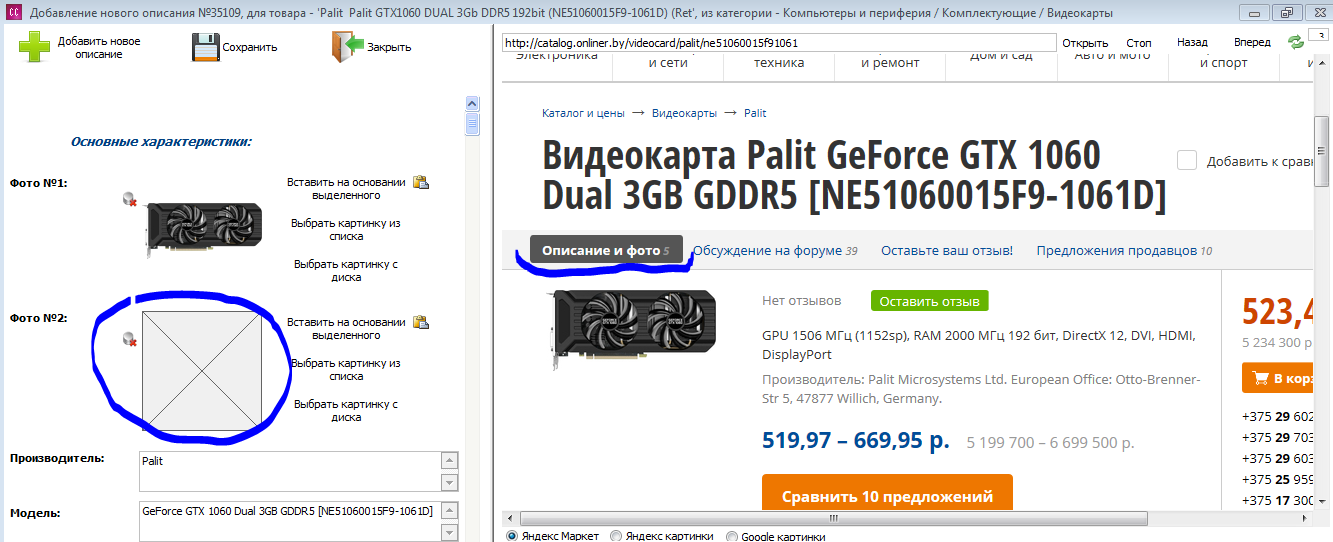Click the Добавить новое описание label

98,47
